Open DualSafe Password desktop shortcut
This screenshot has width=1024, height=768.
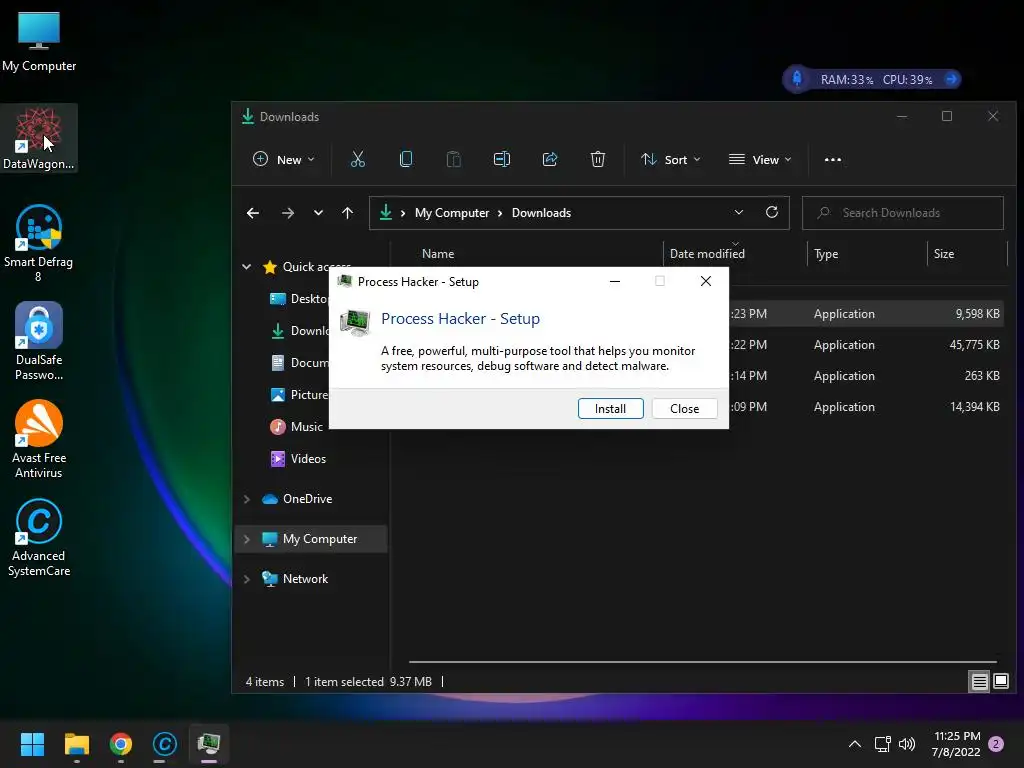(39, 341)
